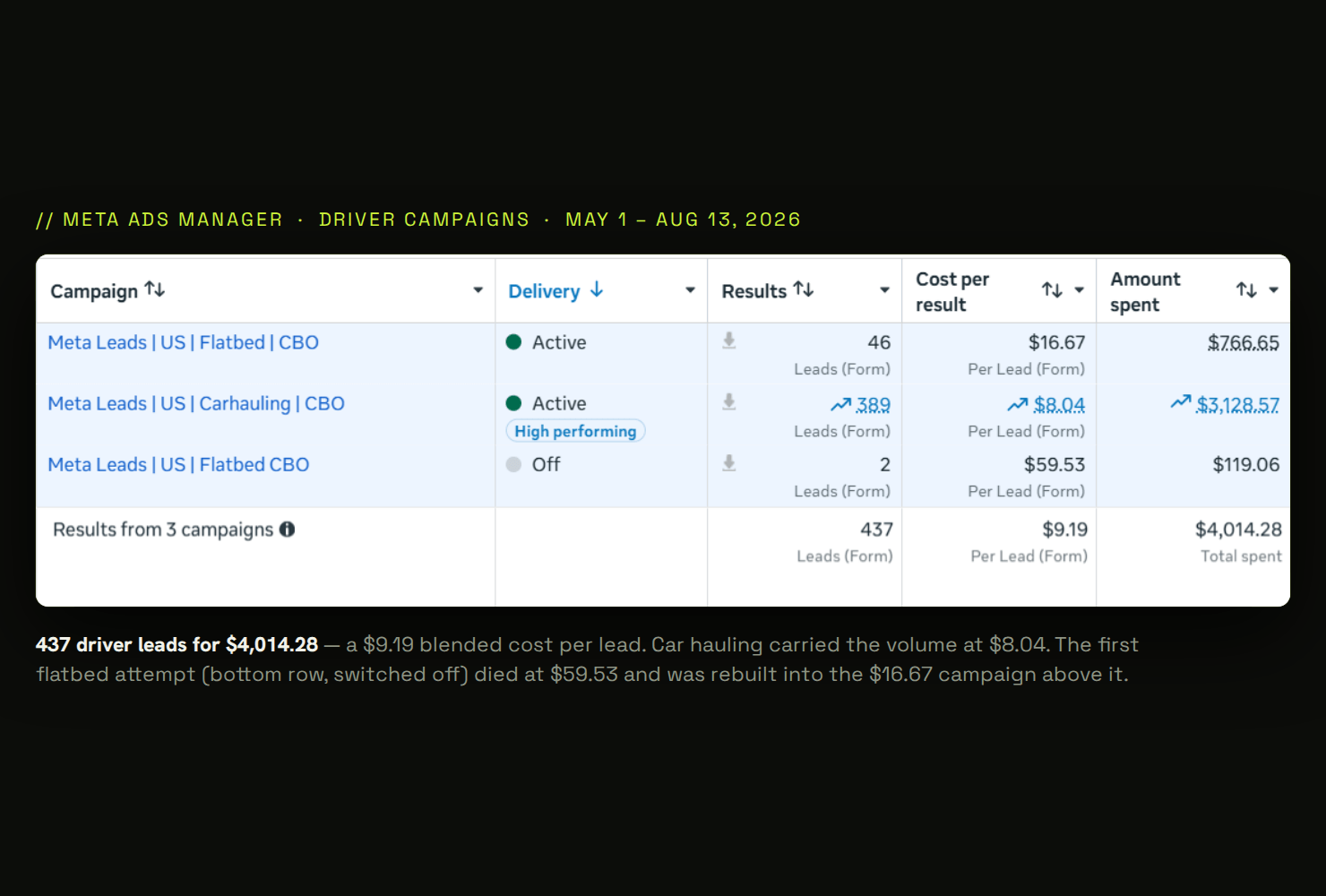The height and width of the screenshot is (896, 1326).
Task: Click the download icon in the off campaign row
Action: tap(729, 463)
